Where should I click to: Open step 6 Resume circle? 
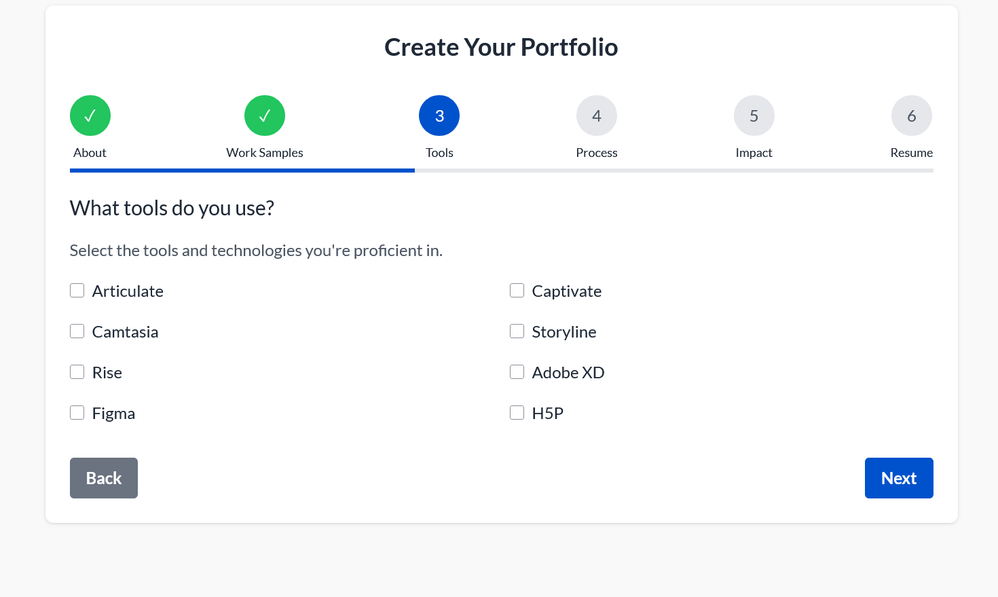(x=911, y=116)
